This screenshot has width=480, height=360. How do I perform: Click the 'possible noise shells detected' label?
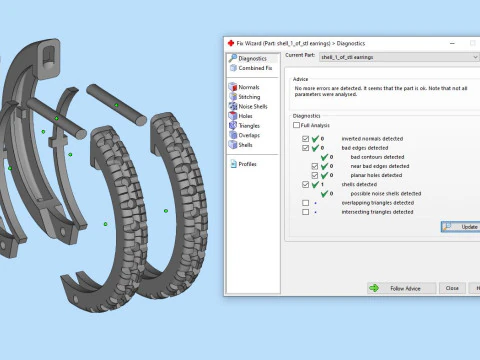coord(386,194)
